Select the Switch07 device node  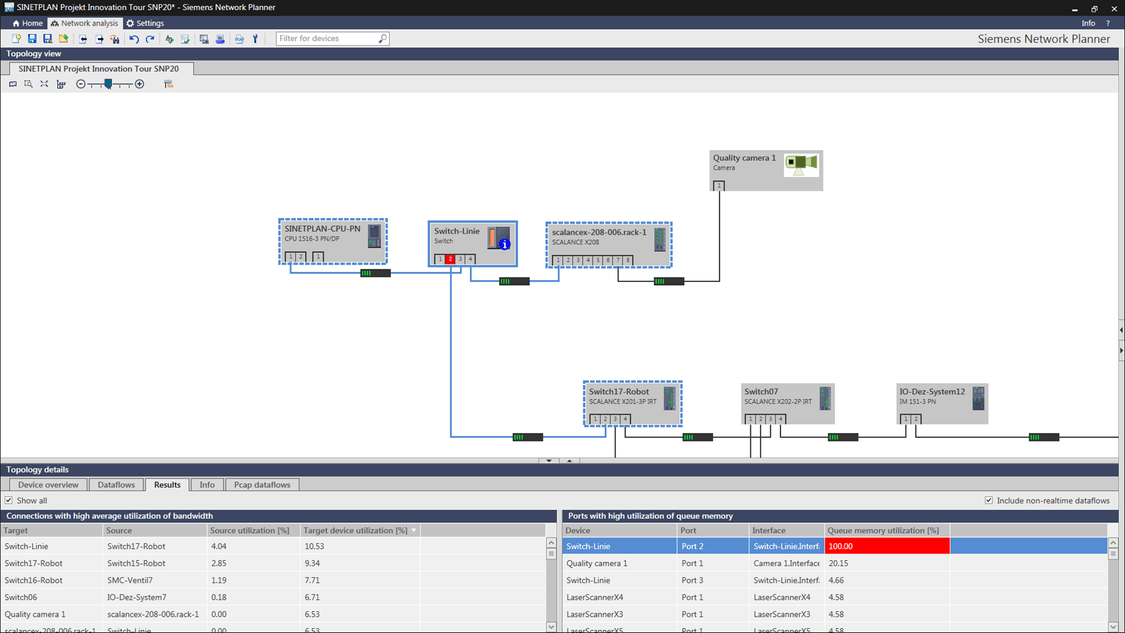[787, 403]
